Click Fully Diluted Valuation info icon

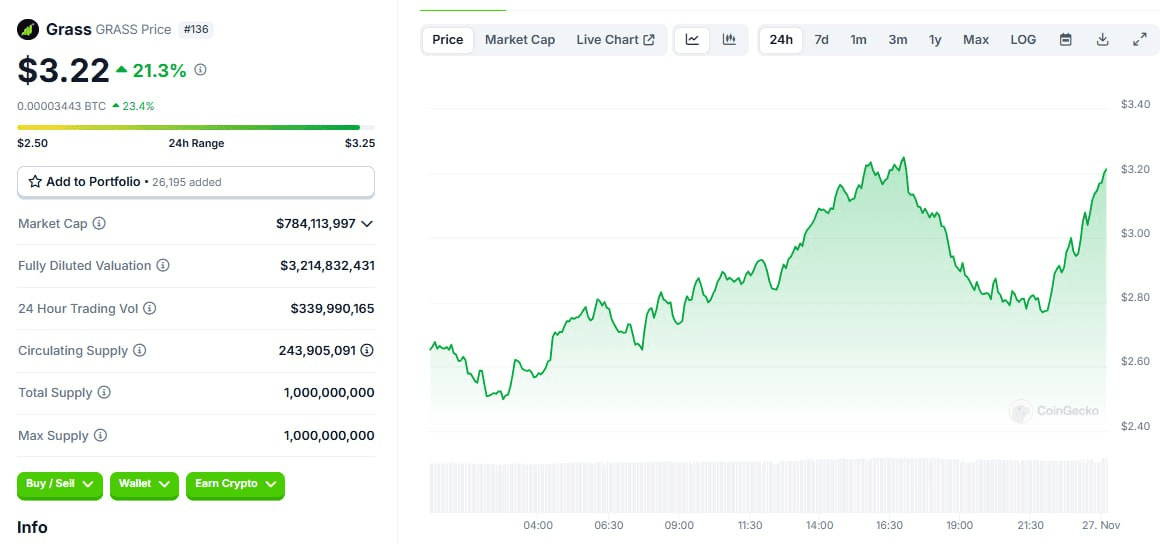click(163, 265)
